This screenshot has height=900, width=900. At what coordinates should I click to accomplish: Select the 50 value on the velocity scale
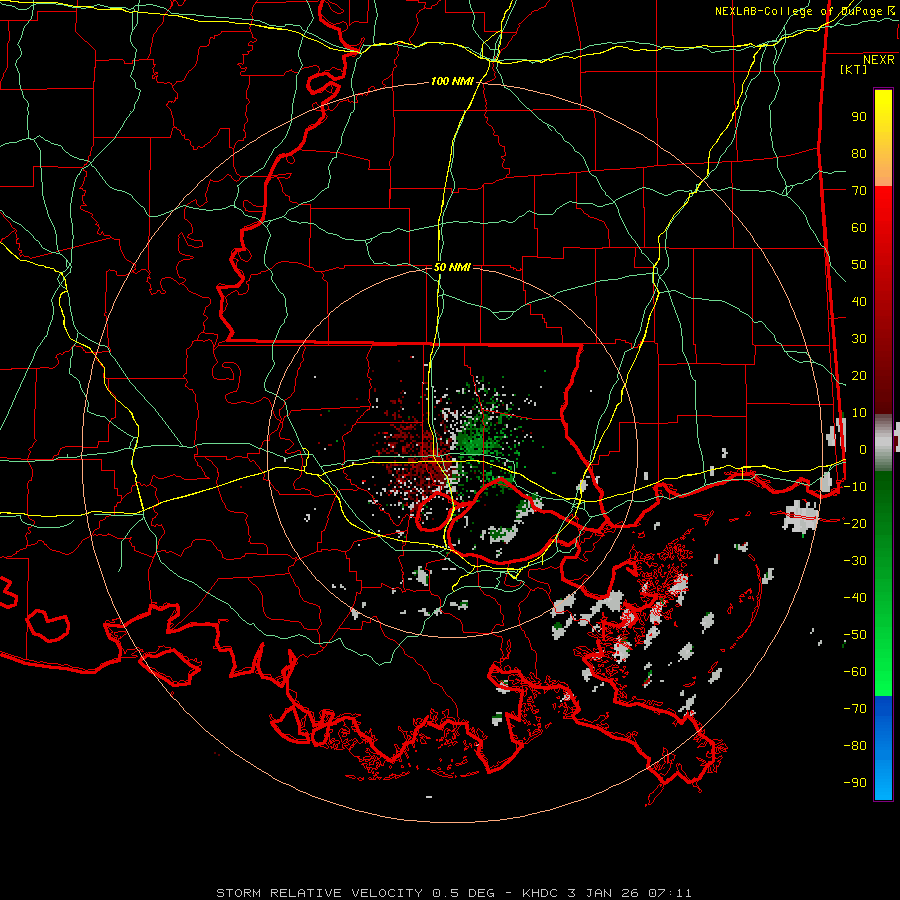click(x=859, y=265)
